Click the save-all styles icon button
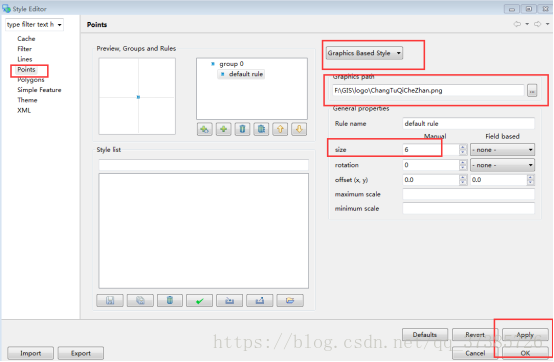The width and height of the screenshot is (554, 362). 140,301
